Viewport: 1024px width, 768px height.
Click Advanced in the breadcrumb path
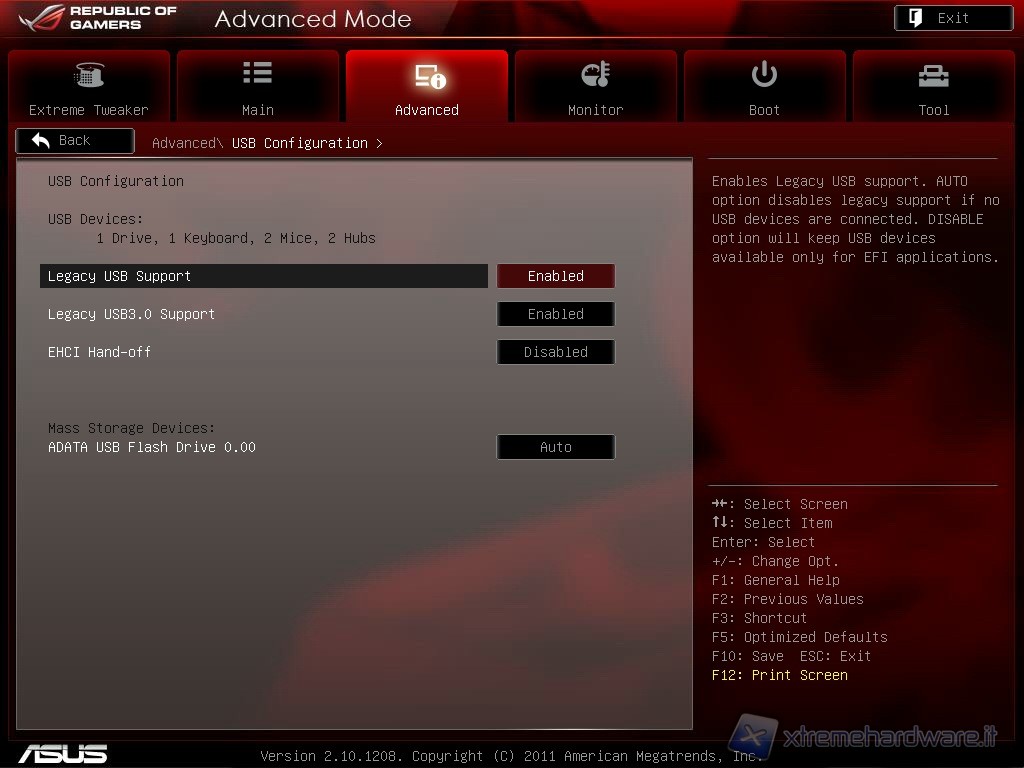(x=182, y=143)
